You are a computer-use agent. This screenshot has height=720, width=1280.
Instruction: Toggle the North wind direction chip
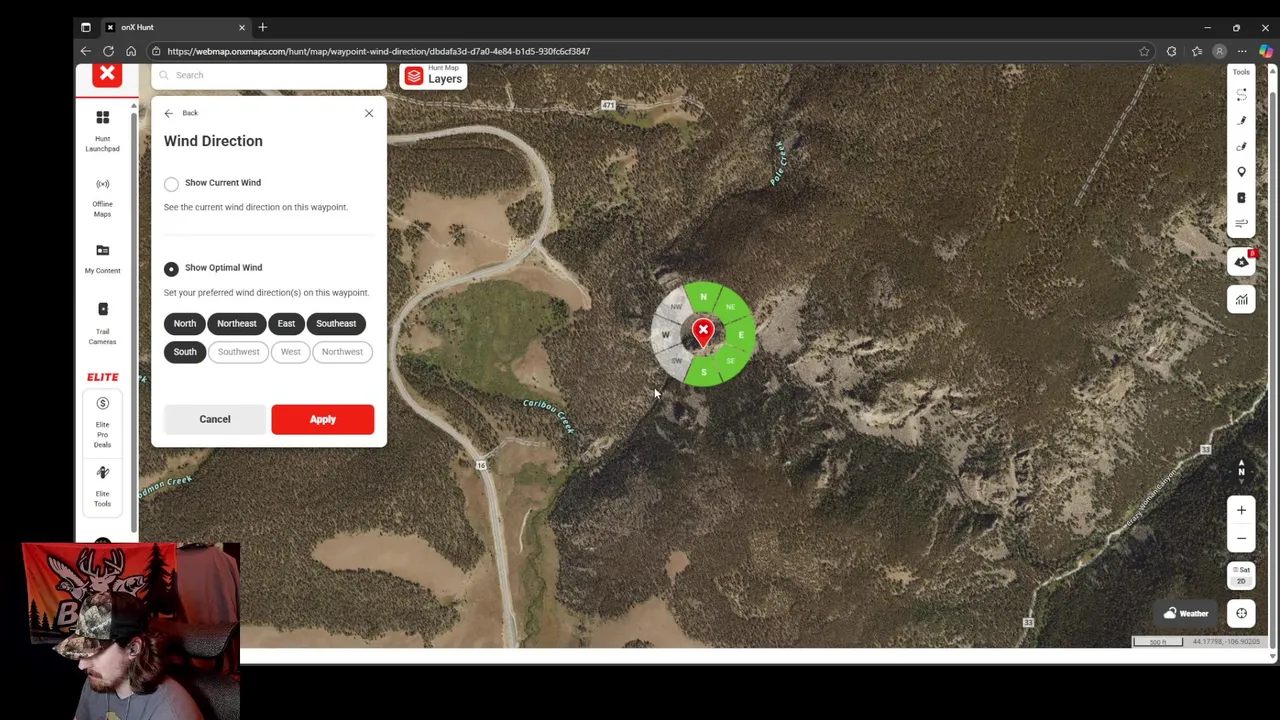(x=185, y=323)
